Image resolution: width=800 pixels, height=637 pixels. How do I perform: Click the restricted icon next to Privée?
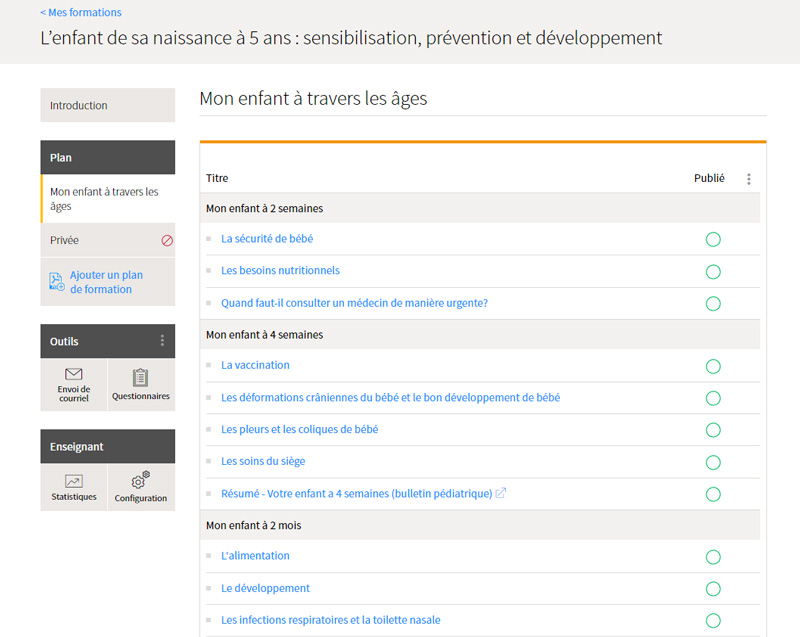click(167, 241)
